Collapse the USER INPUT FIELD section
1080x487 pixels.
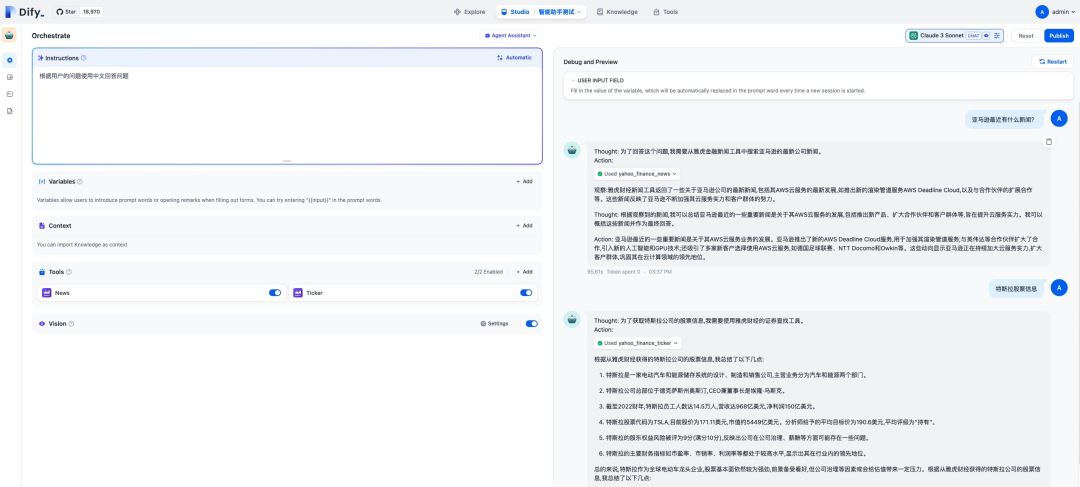point(573,81)
